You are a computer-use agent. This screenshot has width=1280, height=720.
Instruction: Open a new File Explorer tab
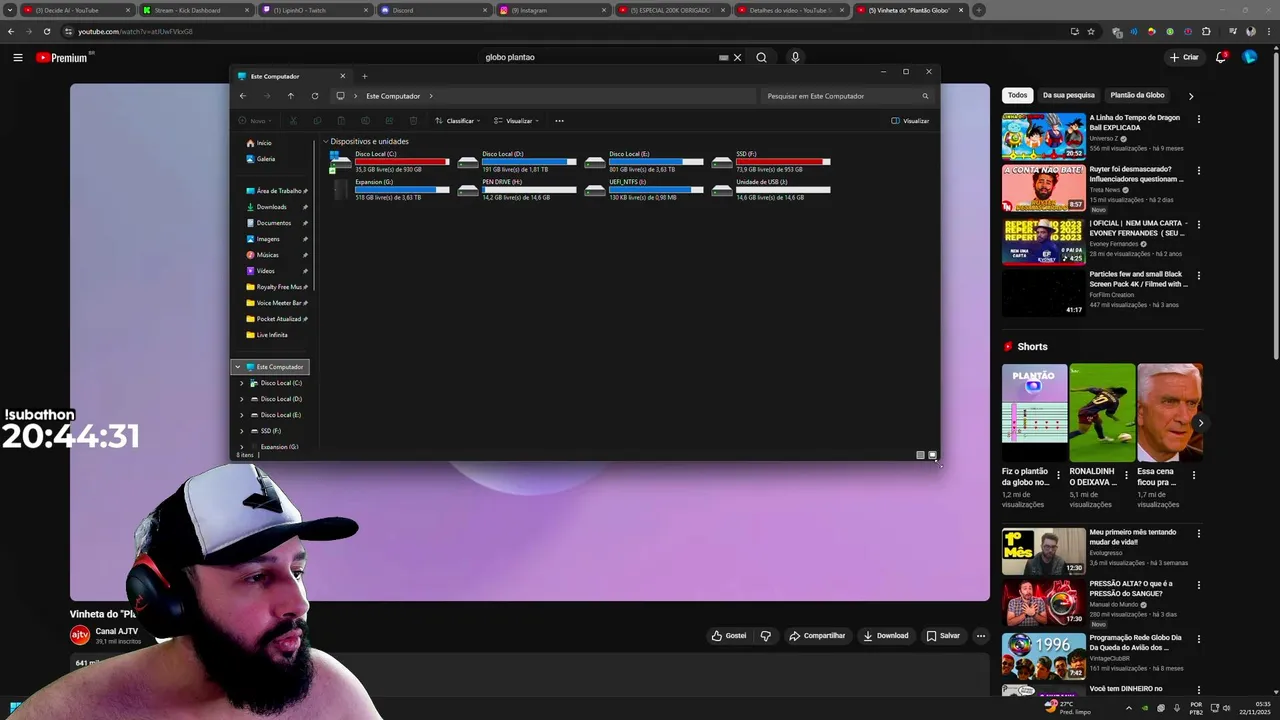pos(364,76)
